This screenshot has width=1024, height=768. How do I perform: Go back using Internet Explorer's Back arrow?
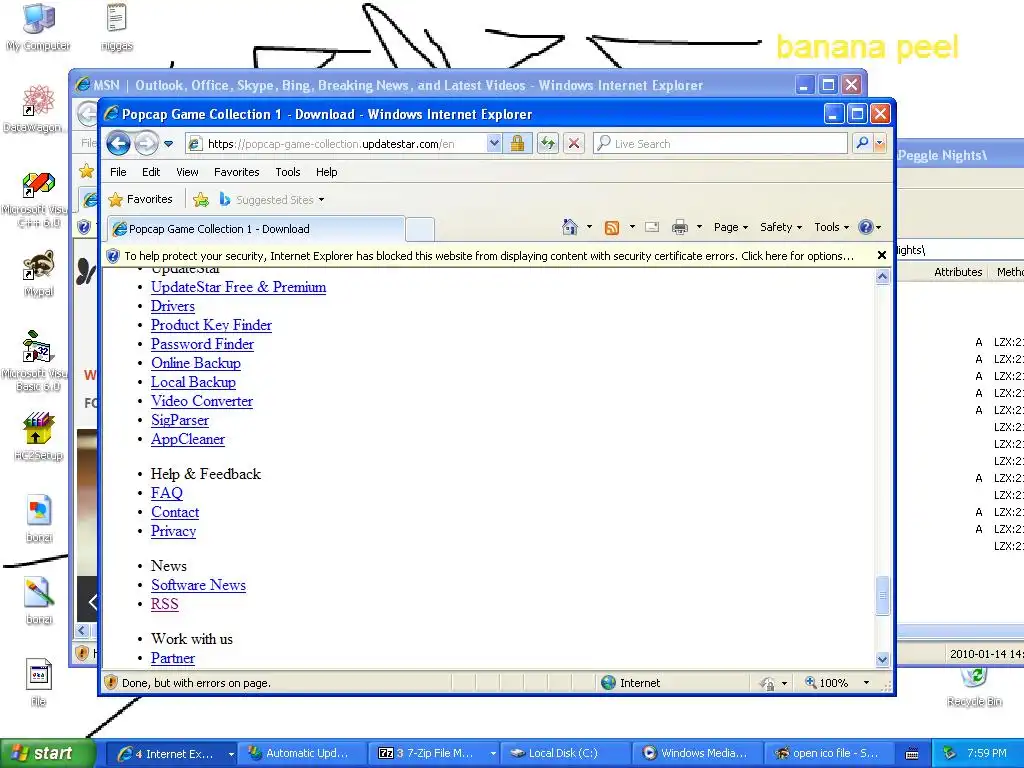coord(118,143)
